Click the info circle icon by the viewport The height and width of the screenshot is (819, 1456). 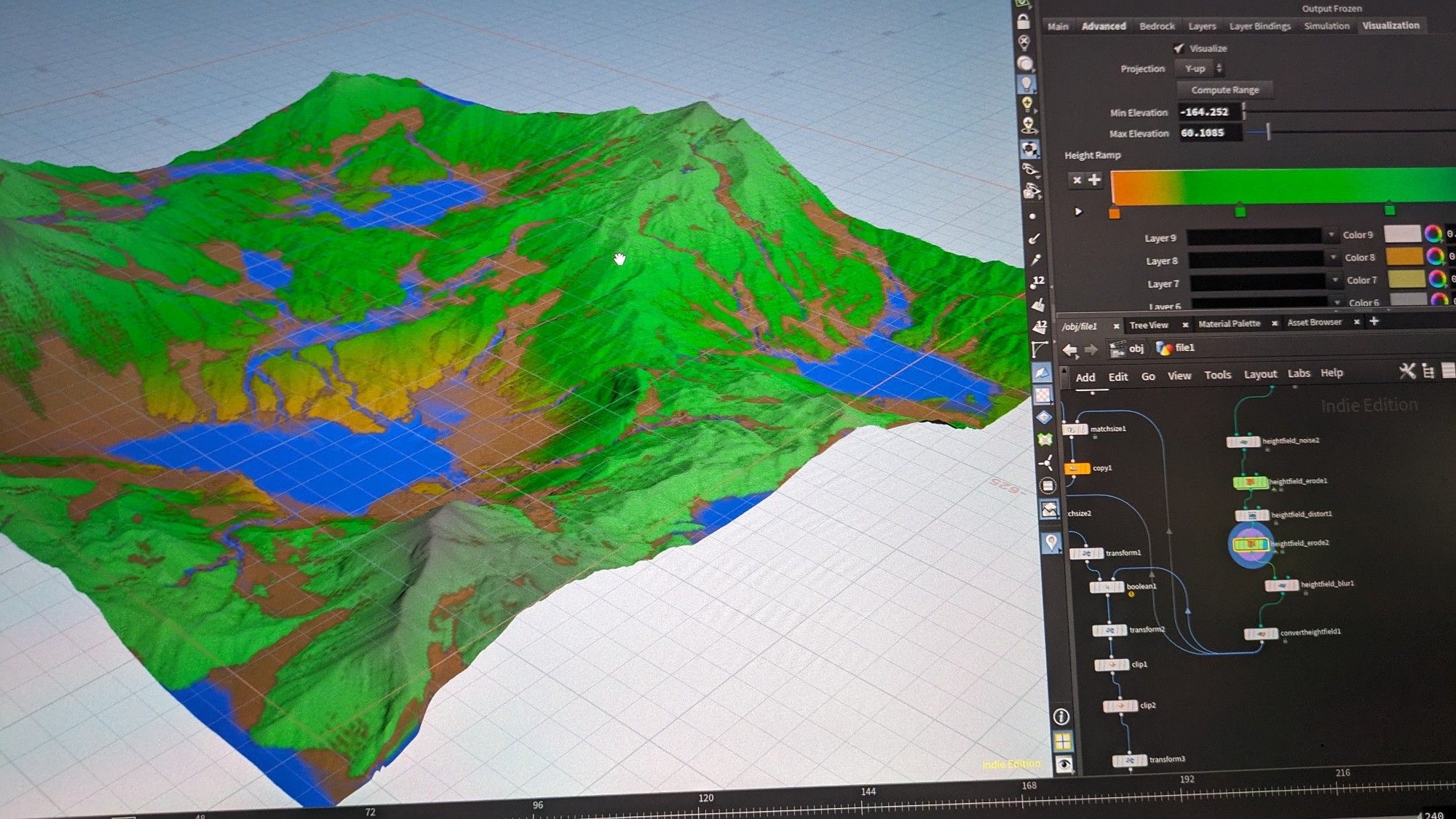pyautogui.click(x=1061, y=717)
